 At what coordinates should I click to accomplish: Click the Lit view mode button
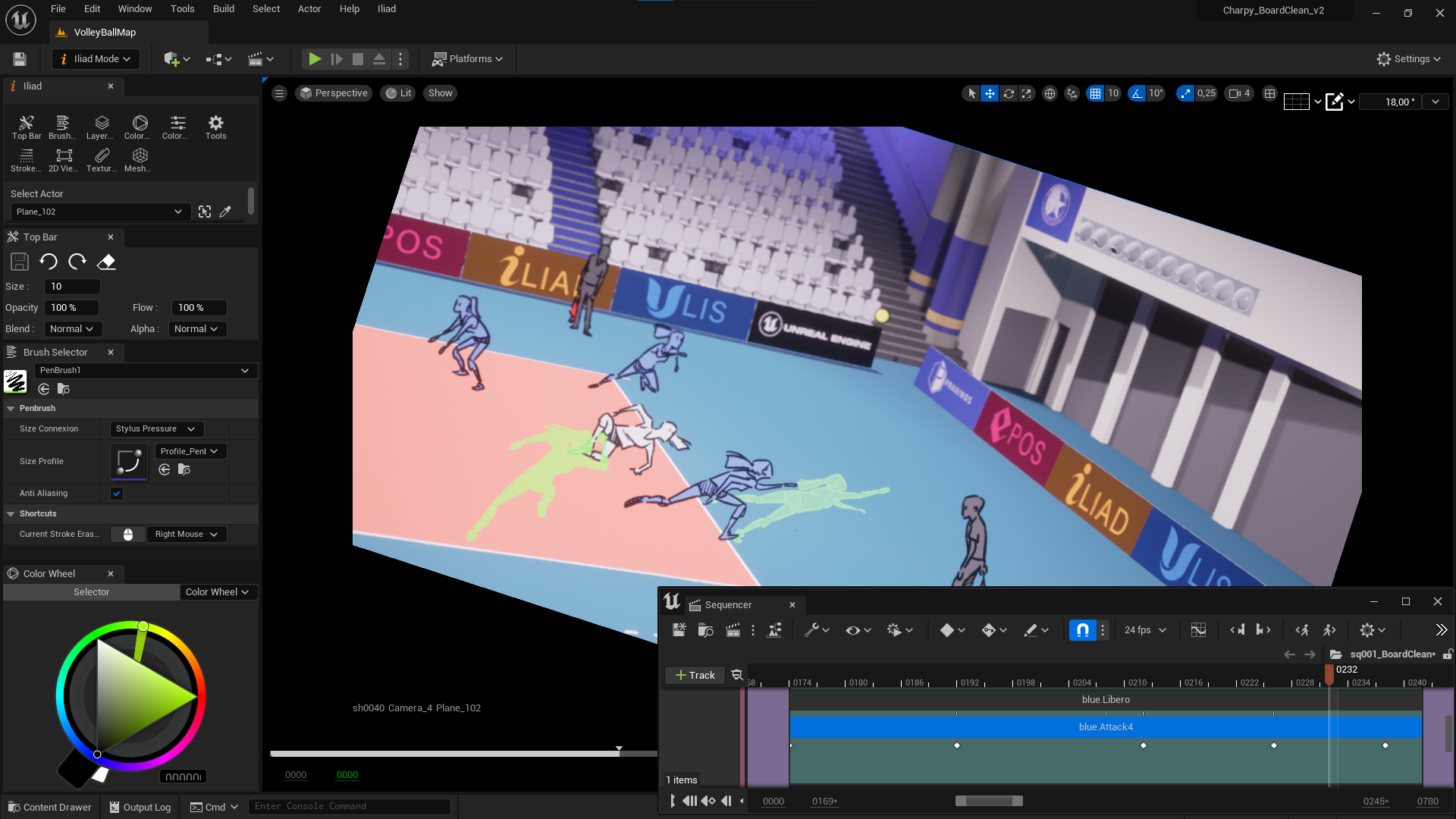pyautogui.click(x=398, y=93)
